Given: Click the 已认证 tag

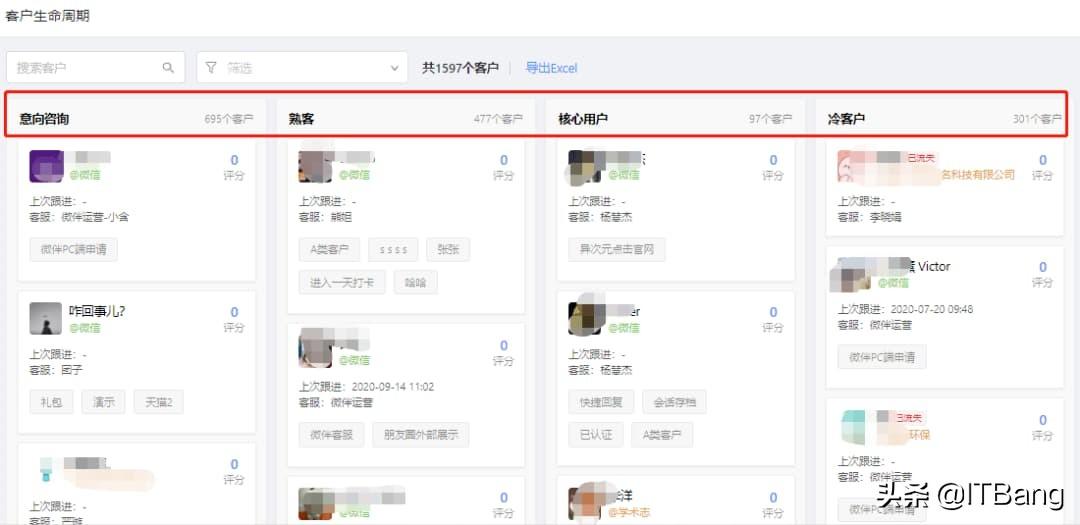Looking at the screenshot, I should point(595,435).
